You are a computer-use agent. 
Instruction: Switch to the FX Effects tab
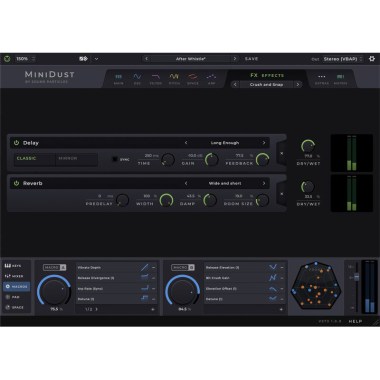(x=267, y=75)
